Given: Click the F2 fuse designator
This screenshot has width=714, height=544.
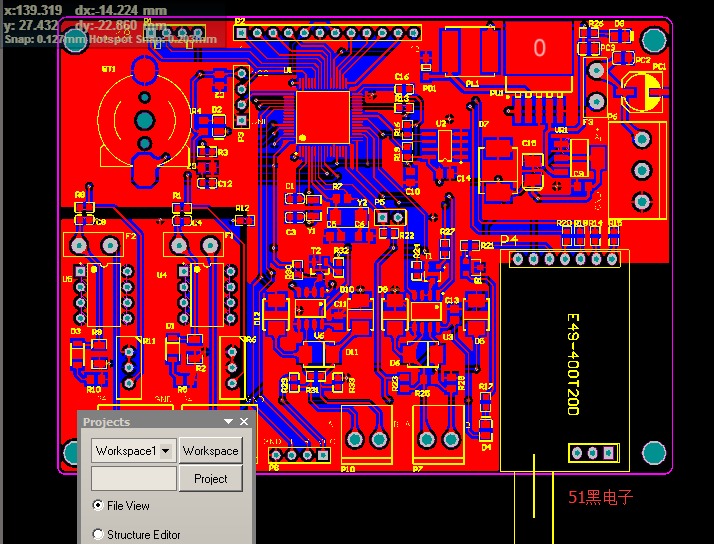Looking at the screenshot, I should point(131,236).
